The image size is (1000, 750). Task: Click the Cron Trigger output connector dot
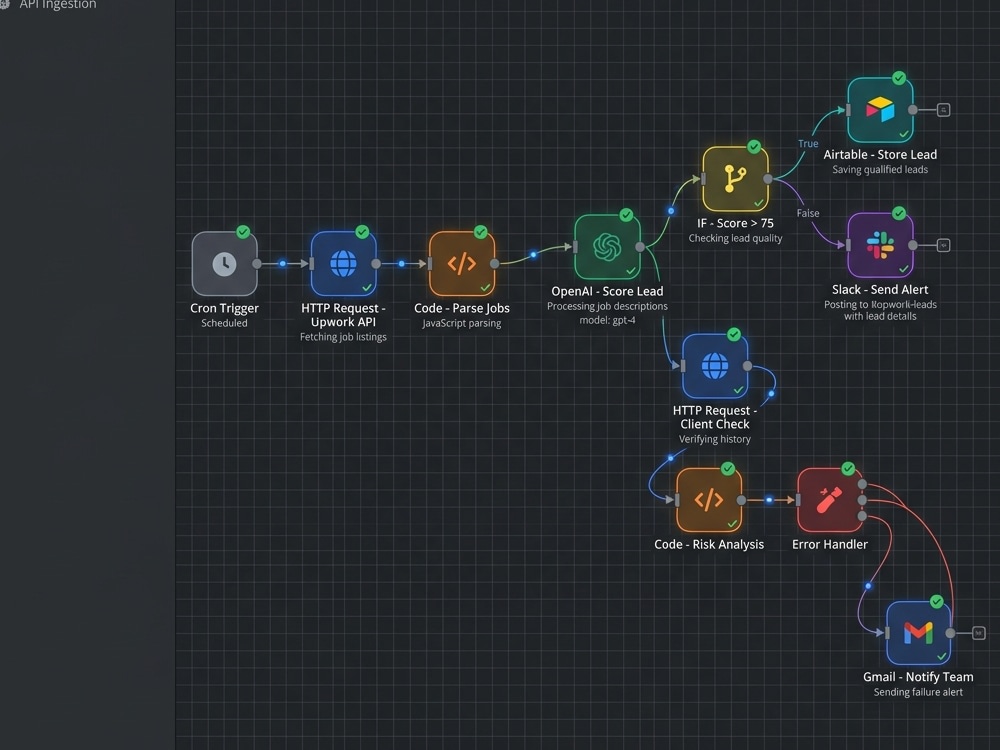[x=257, y=263]
